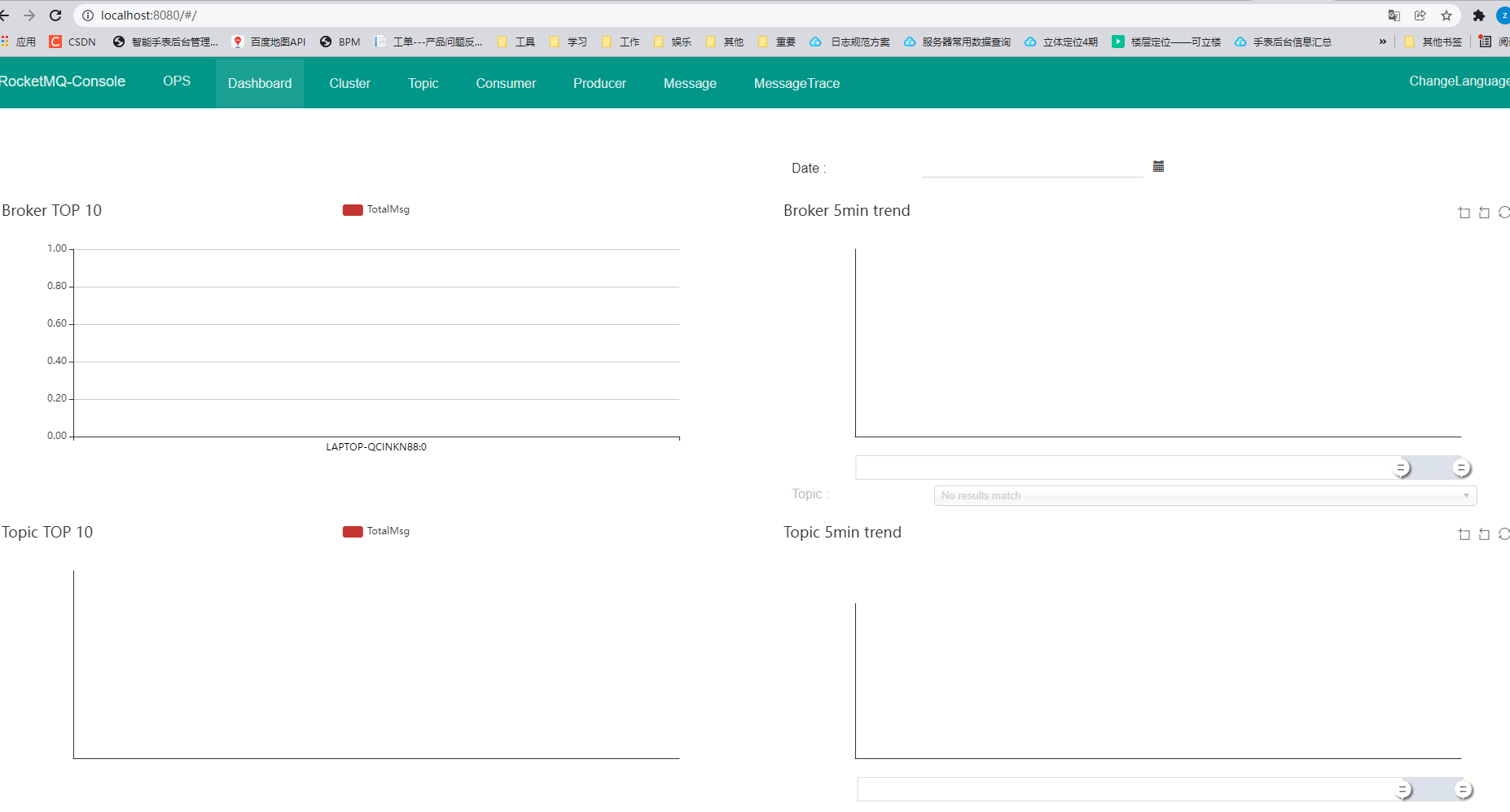
Task: Click the translate page icon in address bar
Action: [1394, 15]
